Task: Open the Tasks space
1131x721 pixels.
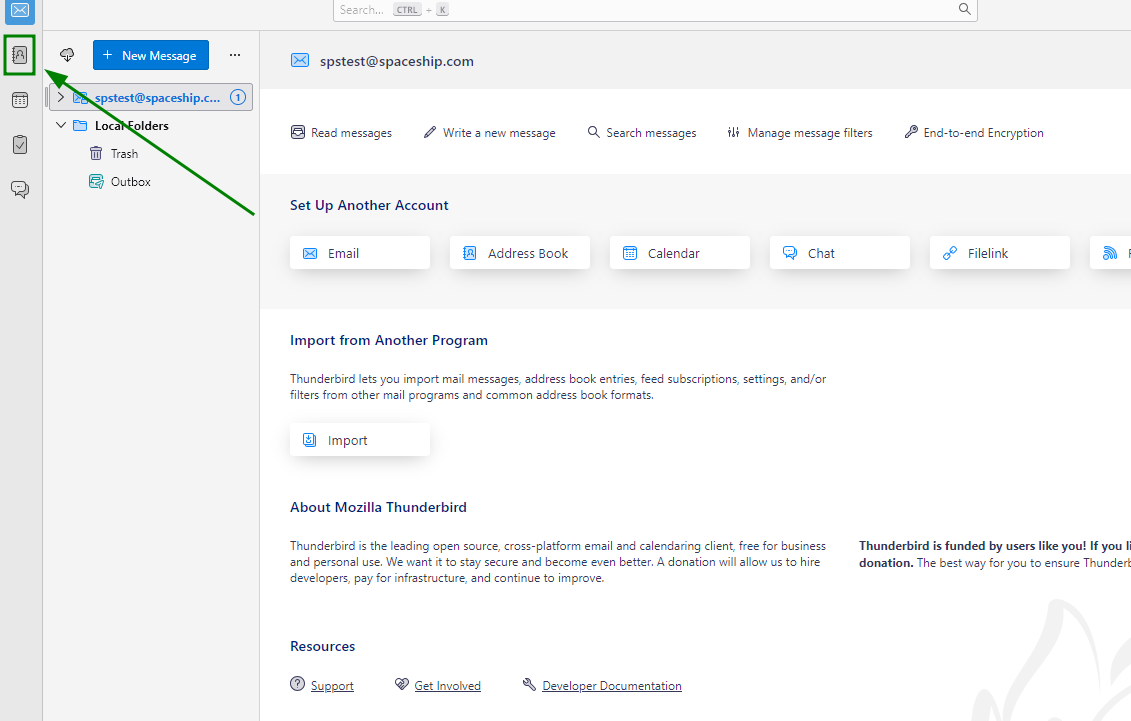Action: point(19,144)
